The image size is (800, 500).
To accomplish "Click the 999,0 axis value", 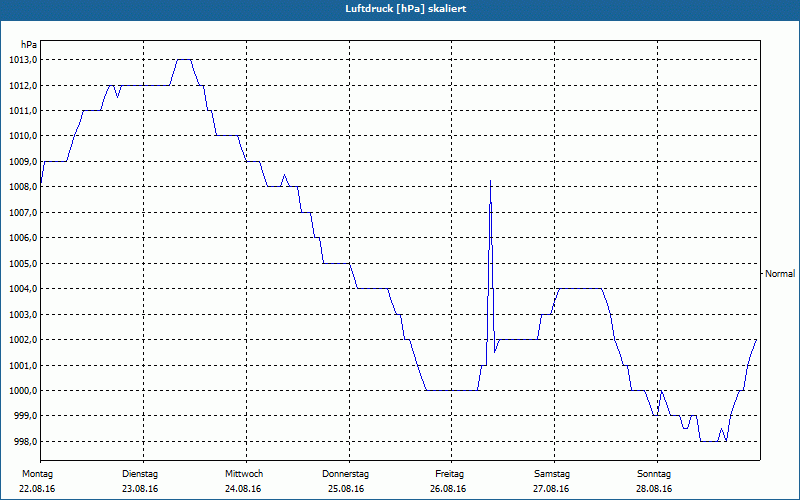I will pyautogui.click(x=25, y=416).
